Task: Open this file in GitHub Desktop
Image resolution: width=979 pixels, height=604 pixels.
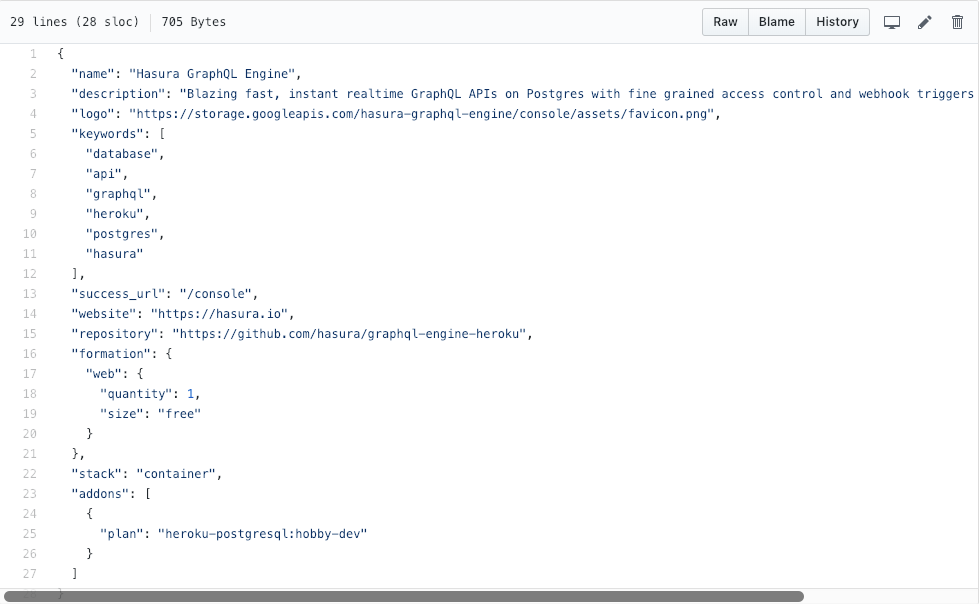Action: 890,21
